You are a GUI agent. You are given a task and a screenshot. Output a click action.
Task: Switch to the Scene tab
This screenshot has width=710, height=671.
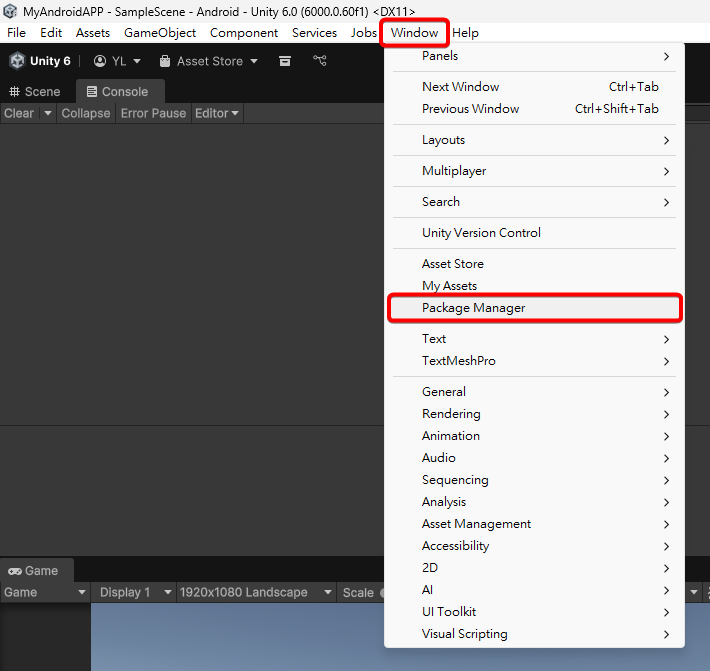click(35, 91)
